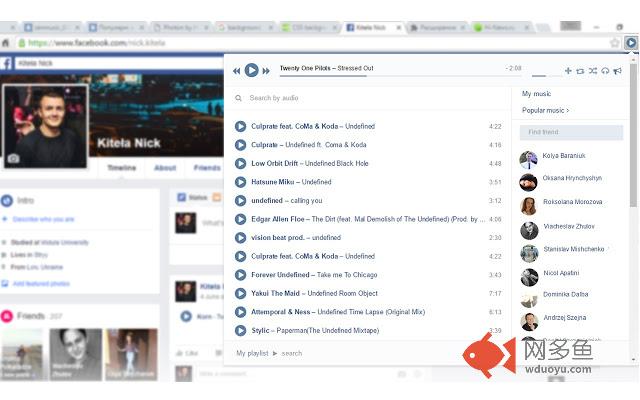640x400 pixels.
Task: Play Attemporal & Ness – Undefined Time Lapse
Action: tap(240, 312)
